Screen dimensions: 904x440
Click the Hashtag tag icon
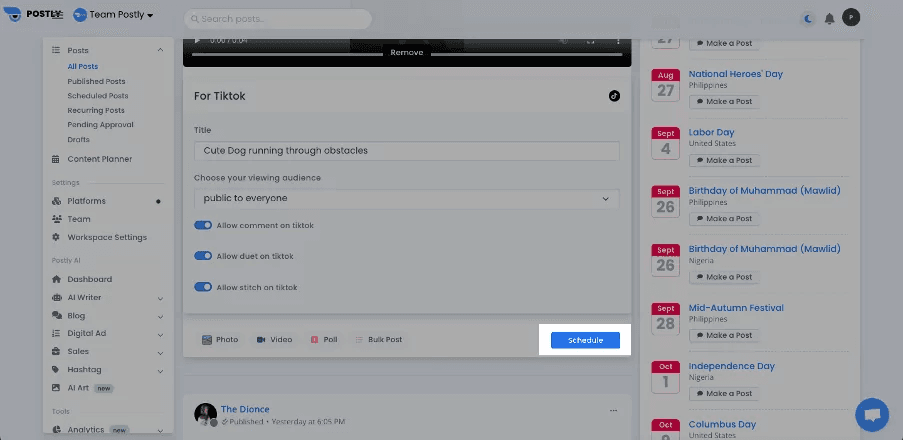pyautogui.click(x=56, y=370)
